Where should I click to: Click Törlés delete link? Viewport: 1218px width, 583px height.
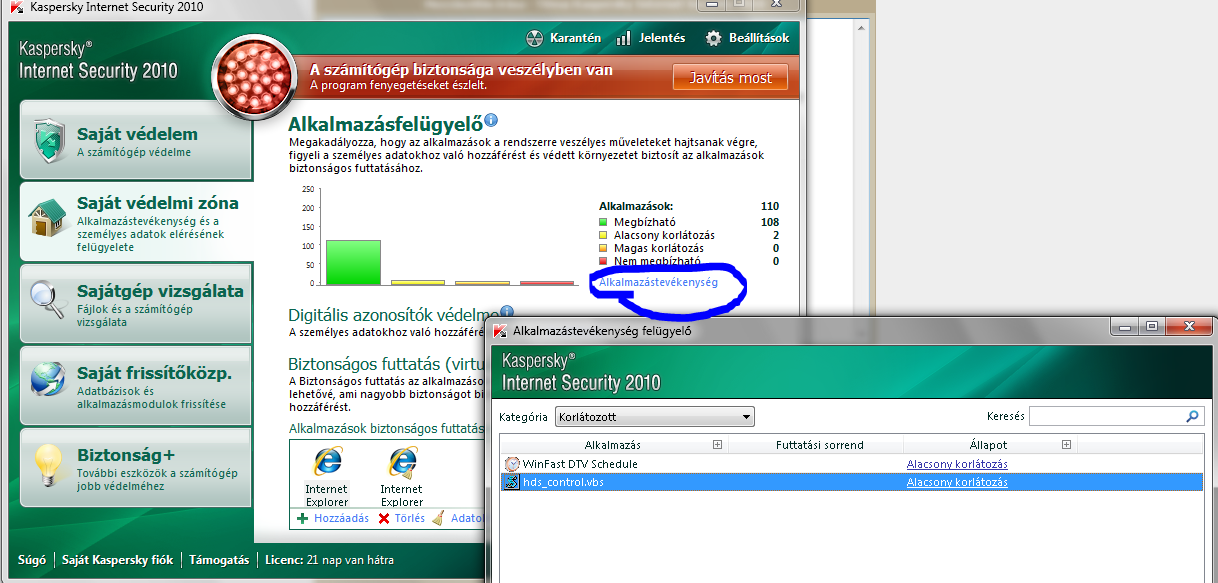tap(401, 518)
